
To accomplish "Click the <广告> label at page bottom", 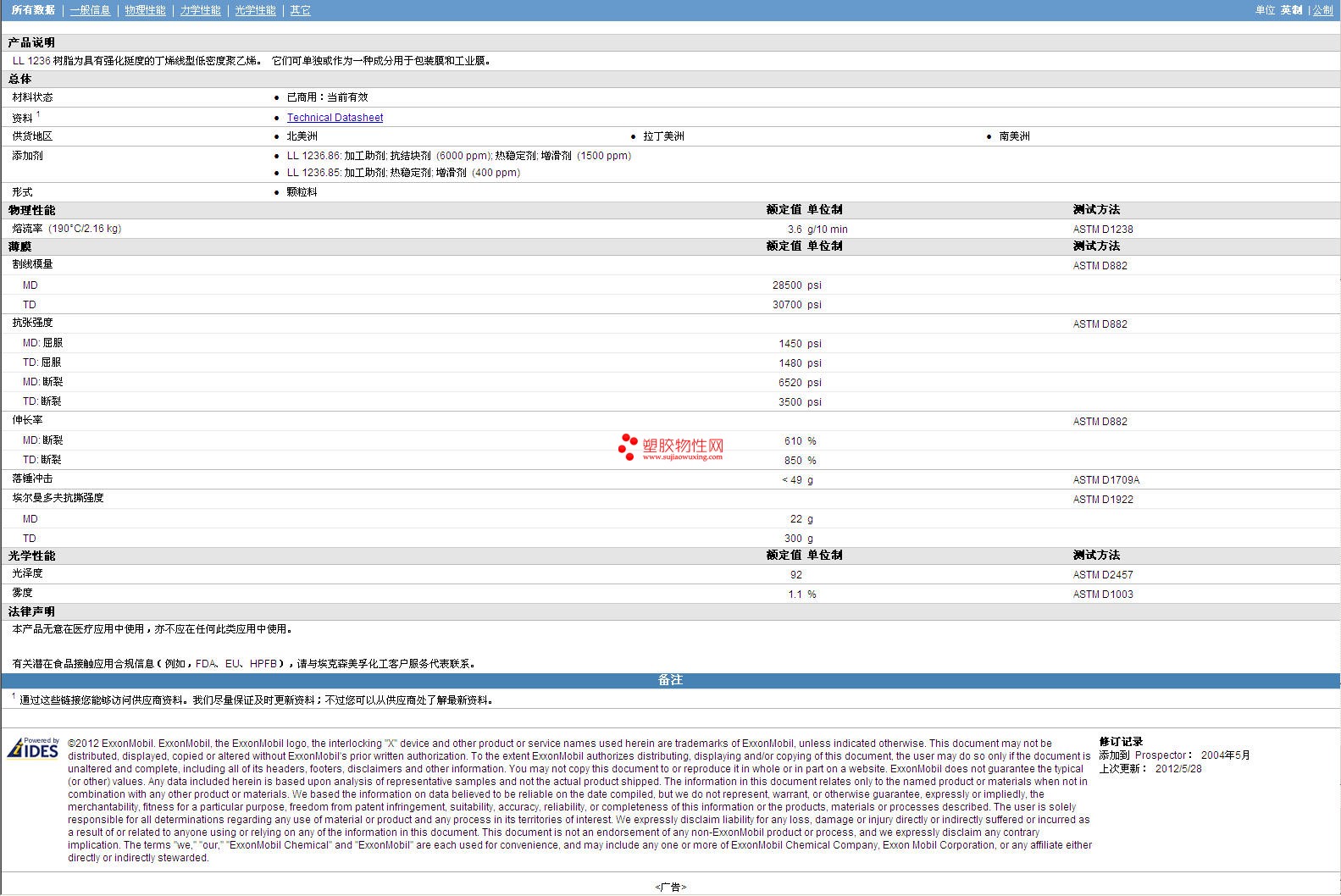I will pyautogui.click(x=670, y=887).
